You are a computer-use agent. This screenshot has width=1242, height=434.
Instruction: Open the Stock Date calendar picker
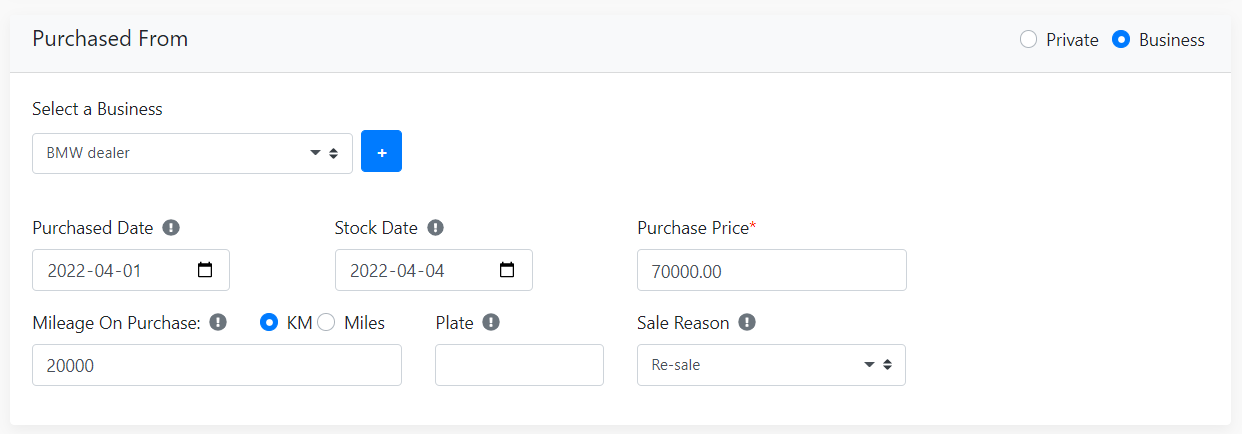point(507,270)
